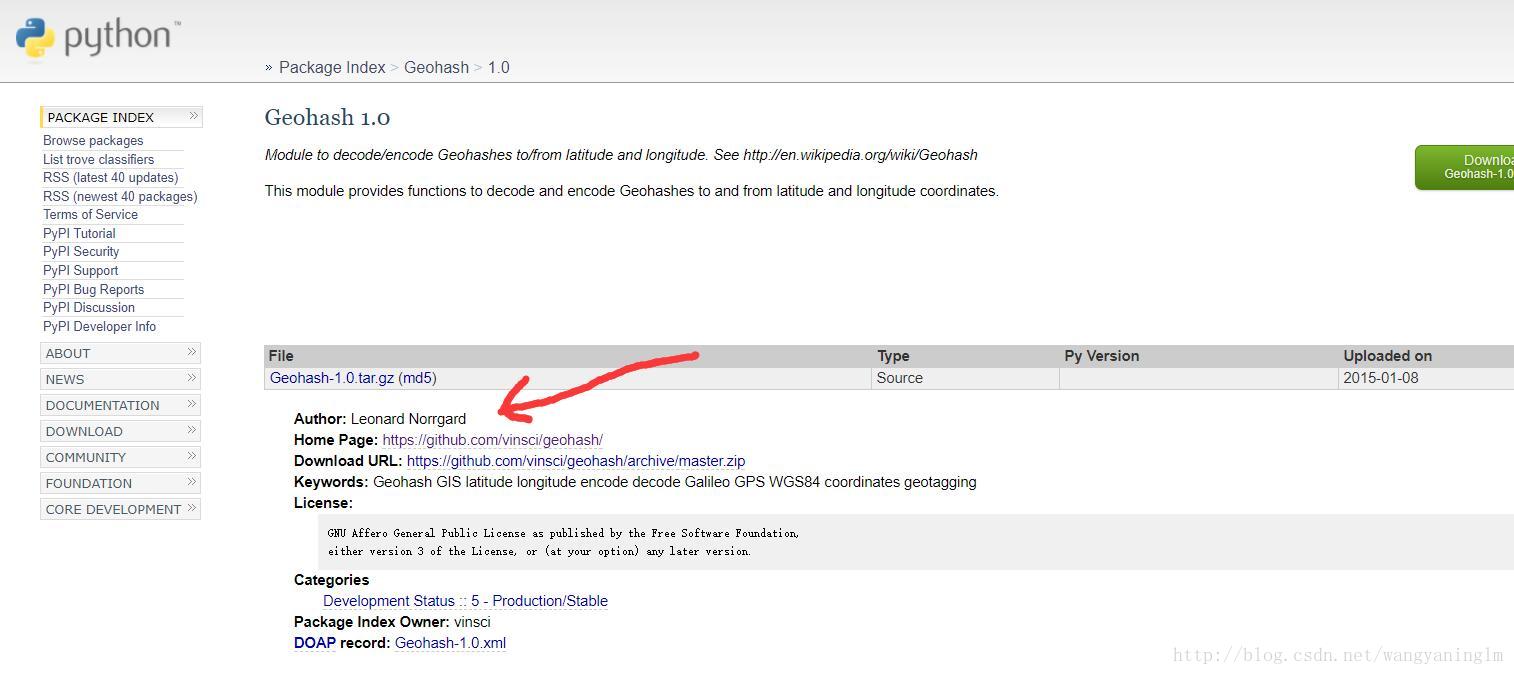1514x675 pixels.
Task: Go to PyPI Discussion
Action: (89, 307)
